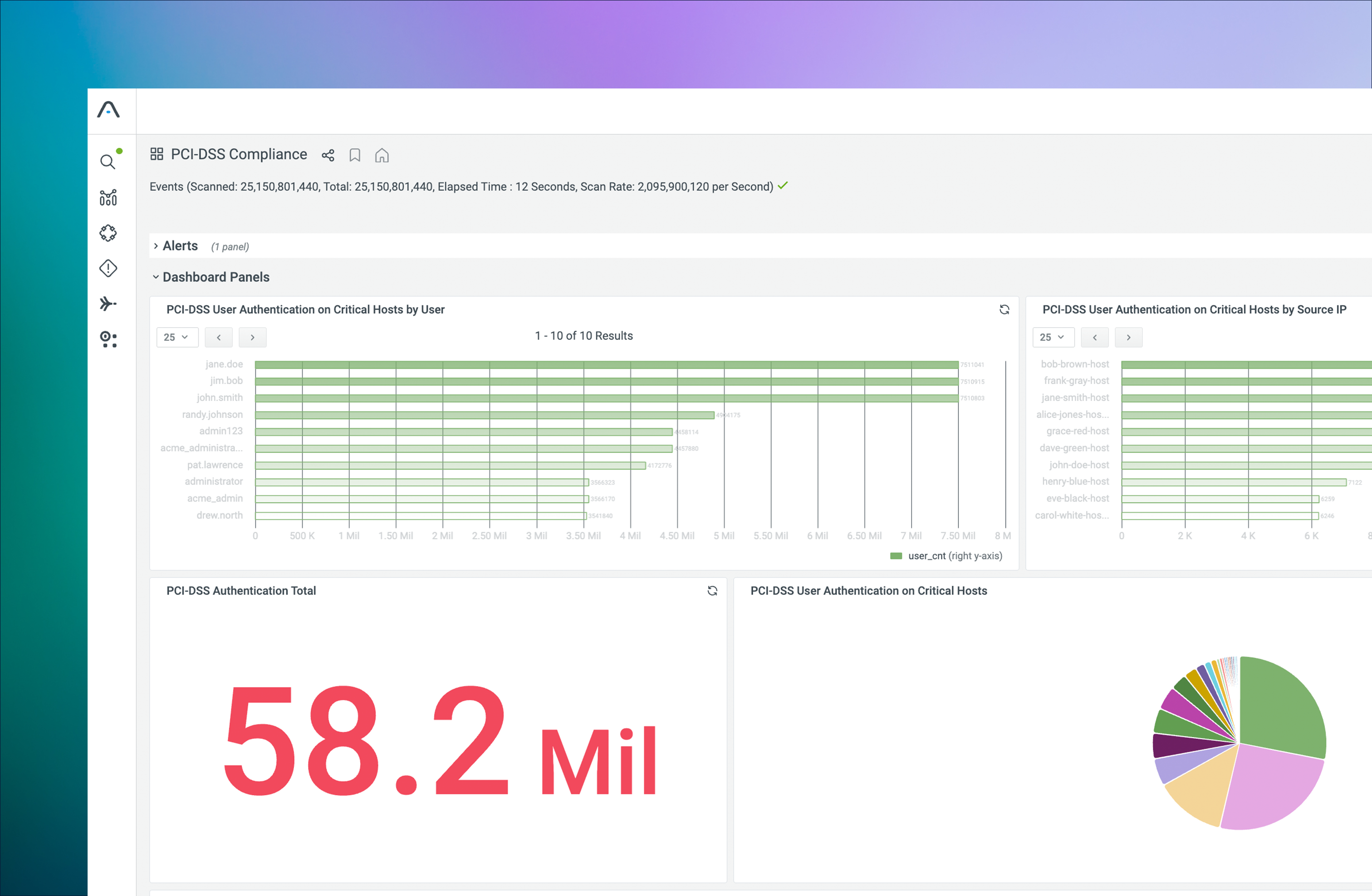This screenshot has height=896, width=1372.
Task: Bookmark the PCI-DSS Compliance dashboard
Action: tap(355, 155)
